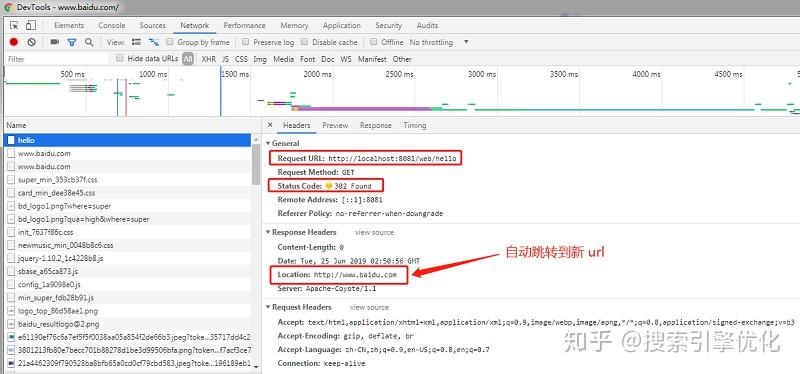
Task: Select the first www.baidu.com request
Action: [128, 153]
